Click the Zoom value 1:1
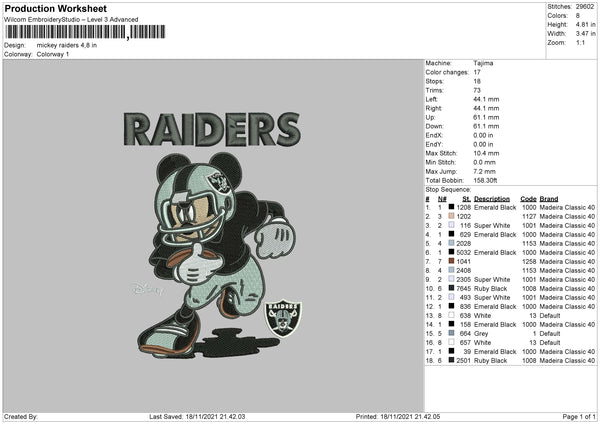 pos(580,42)
